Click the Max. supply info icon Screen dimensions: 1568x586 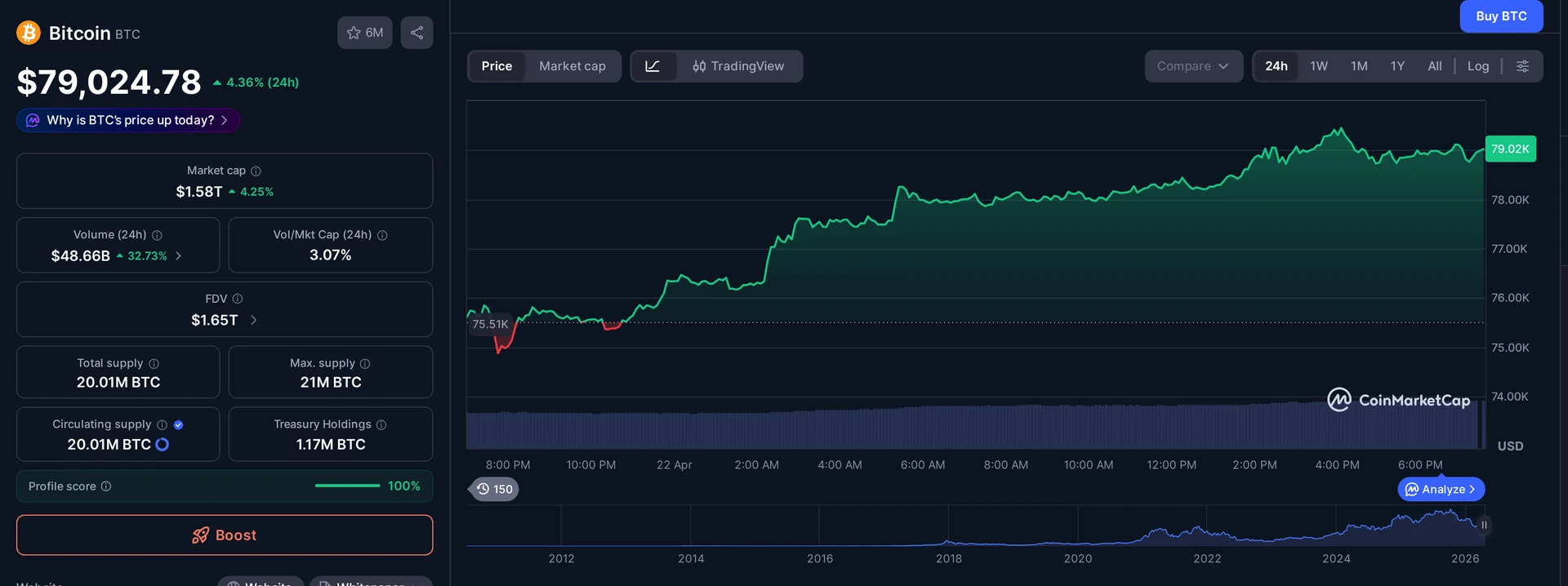click(x=365, y=363)
